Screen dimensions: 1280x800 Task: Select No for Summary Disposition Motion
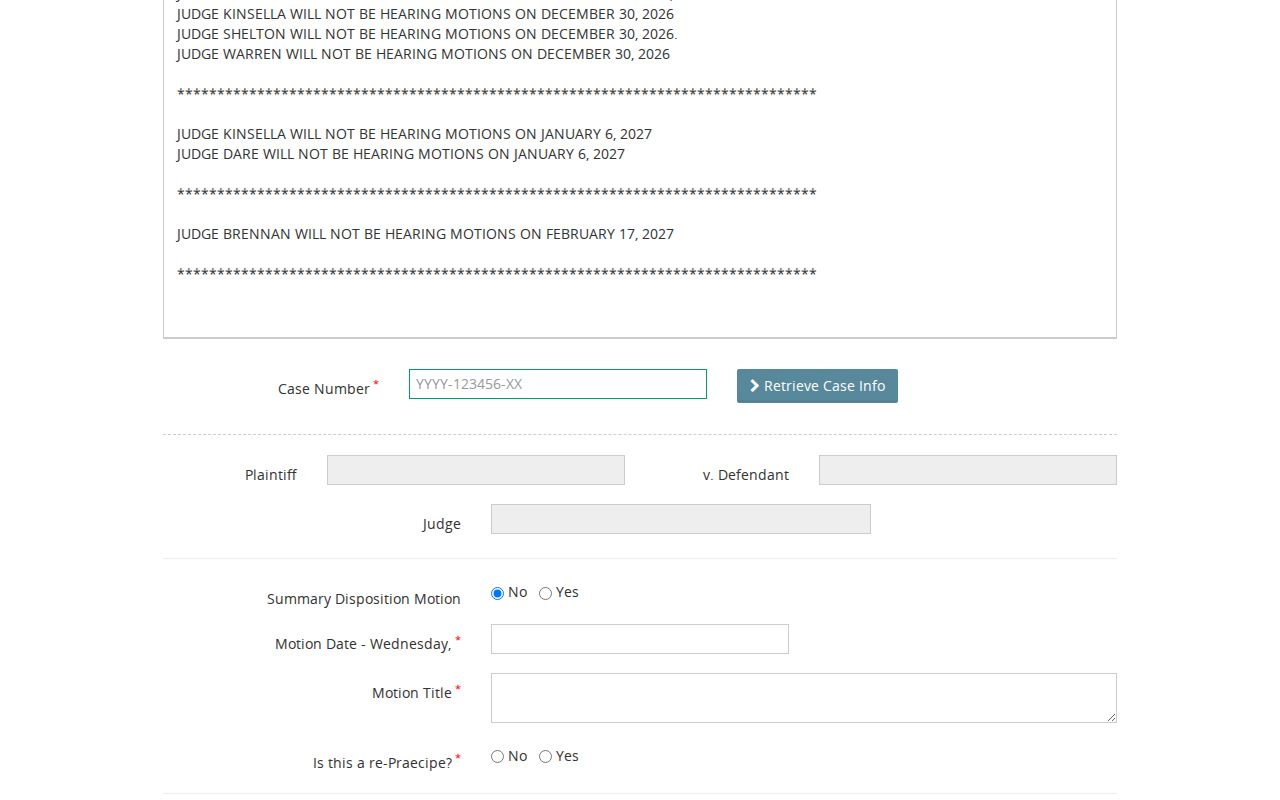coord(497,593)
